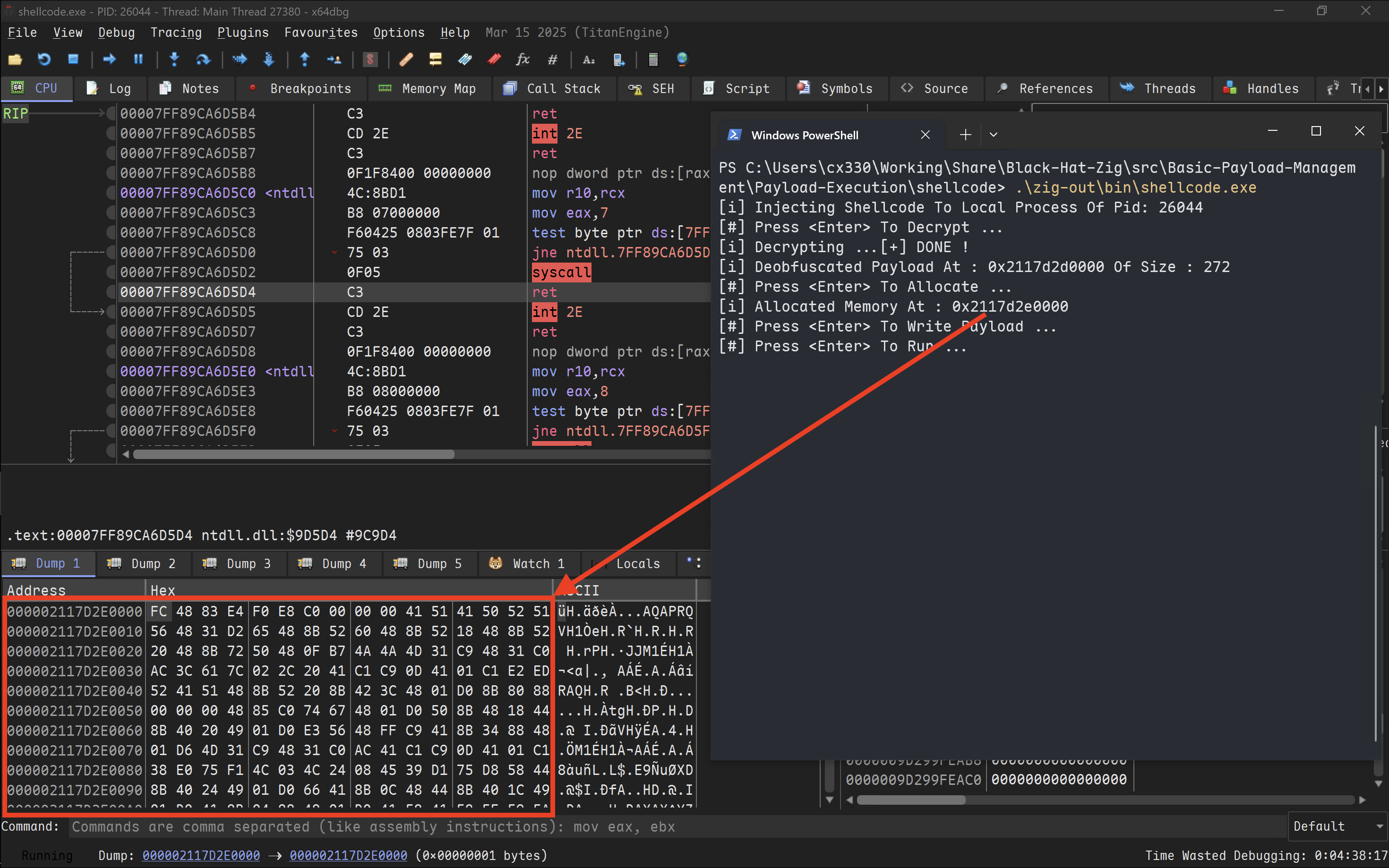This screenshot has width=1389, height=868.
Task: Close the Windows PowerShell tab
Action: [925, 135]
